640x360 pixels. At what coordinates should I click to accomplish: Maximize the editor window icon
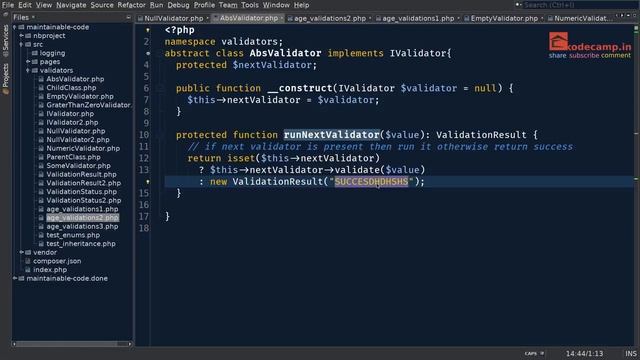pyautogui.click(x=634, y=16)
